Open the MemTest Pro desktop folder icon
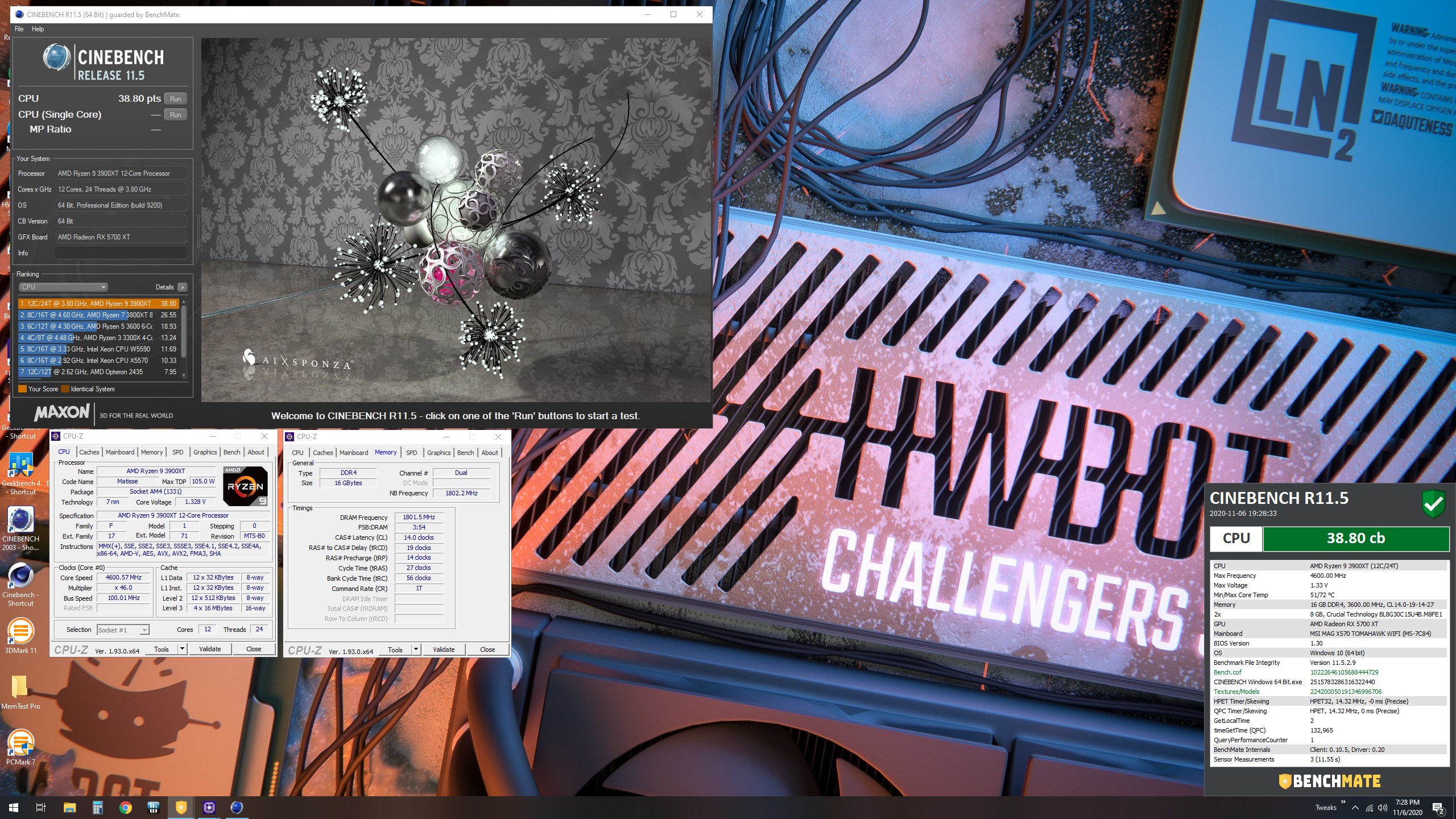The height and width of the screenshot is (819, 1456). (20, 692)
